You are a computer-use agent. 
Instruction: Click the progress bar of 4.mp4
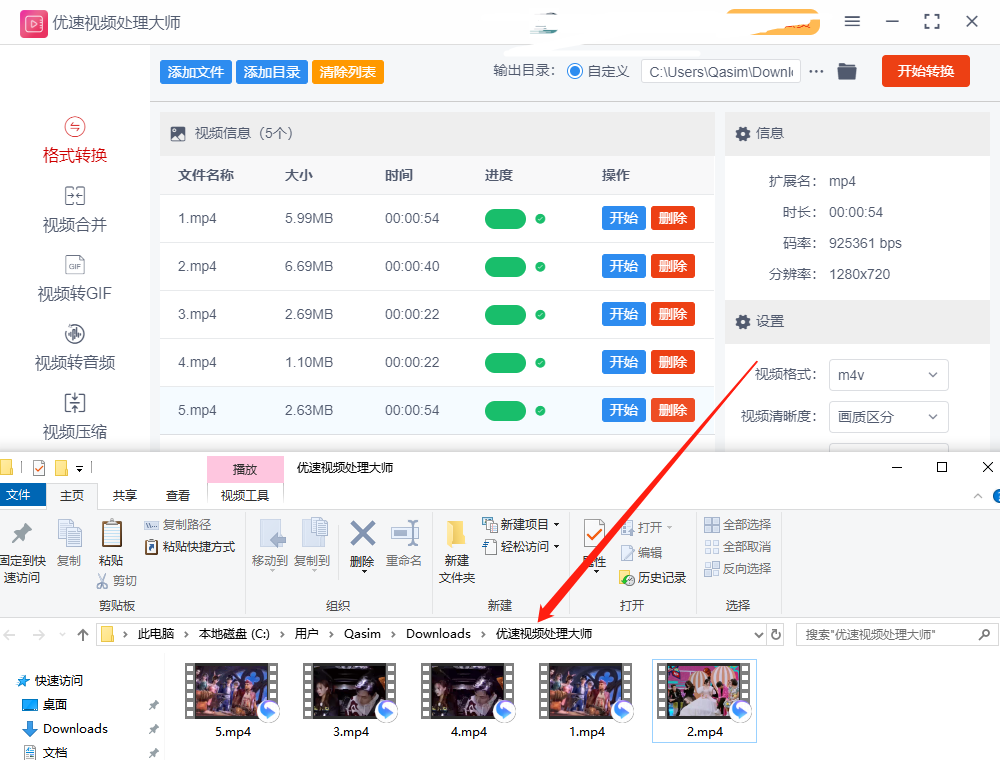pos(505,363)
